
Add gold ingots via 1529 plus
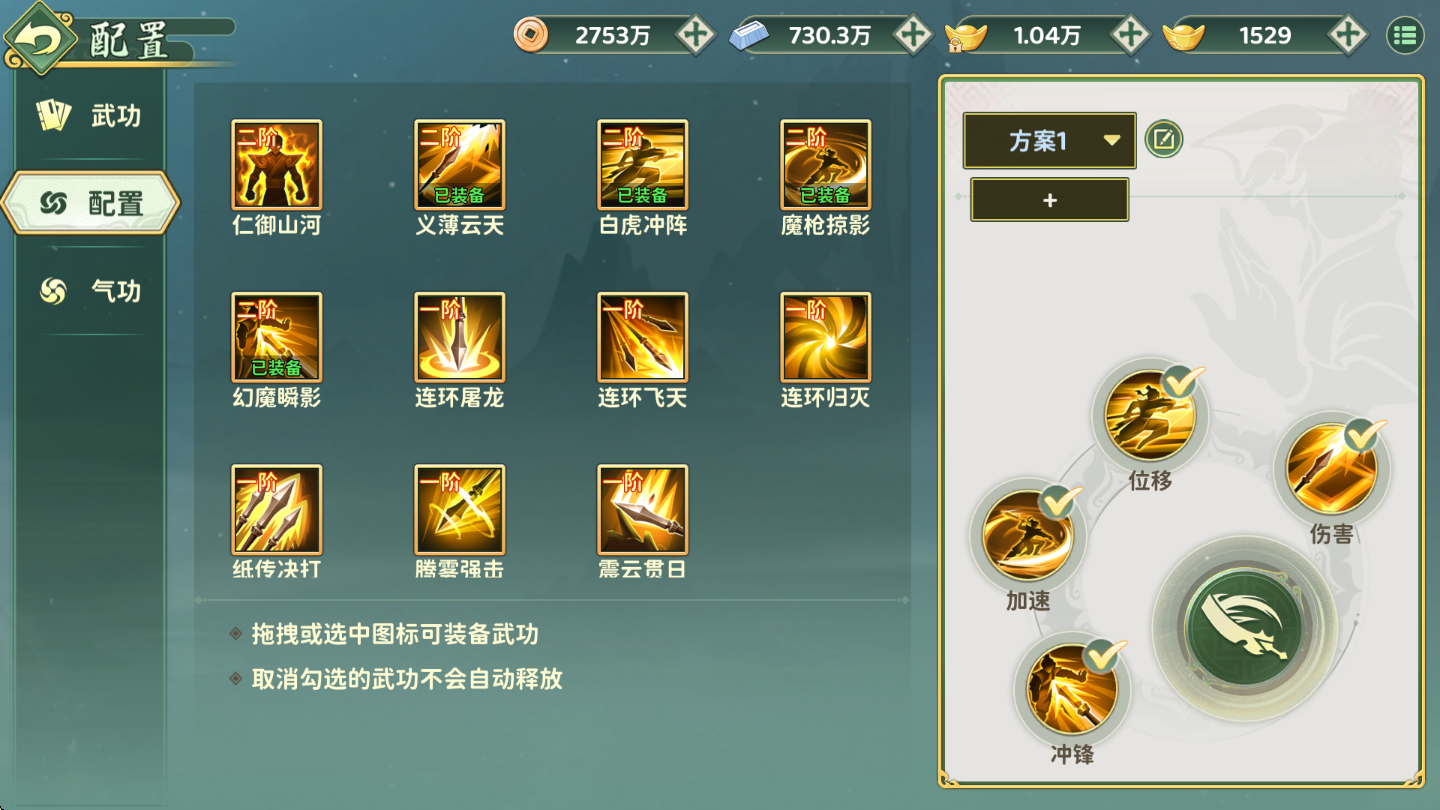(x=1348, y=35)
